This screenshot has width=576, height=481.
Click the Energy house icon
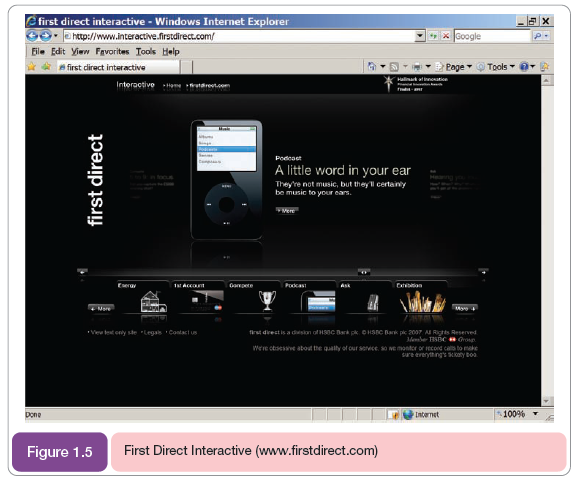tap(154, 301)
